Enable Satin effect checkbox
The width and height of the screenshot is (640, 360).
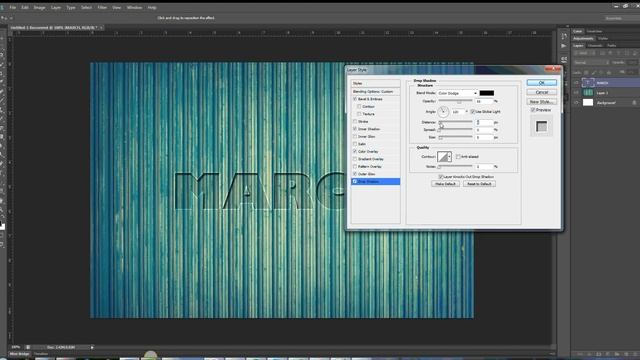355,144
